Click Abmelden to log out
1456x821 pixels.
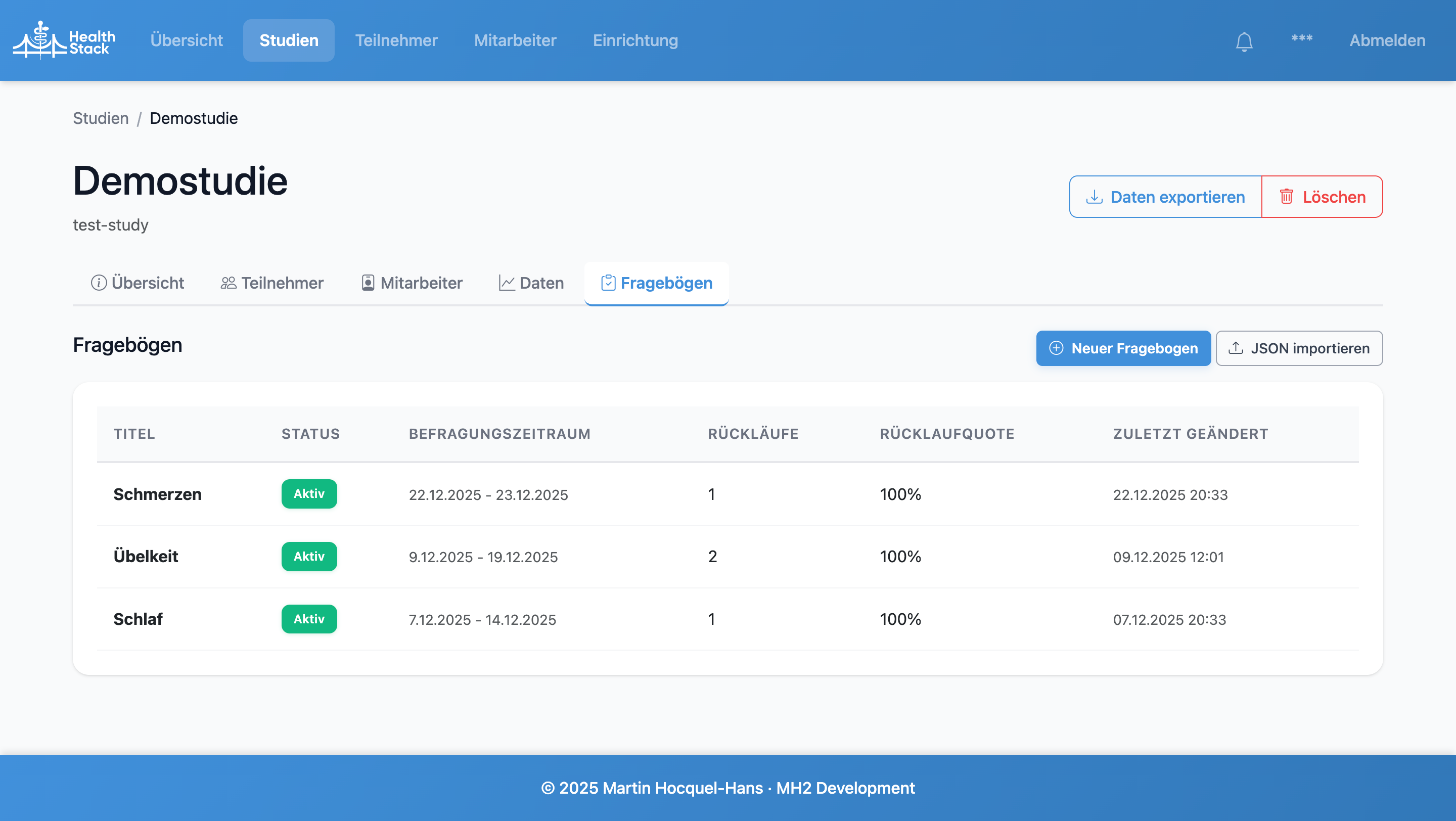click(1387, 40)
